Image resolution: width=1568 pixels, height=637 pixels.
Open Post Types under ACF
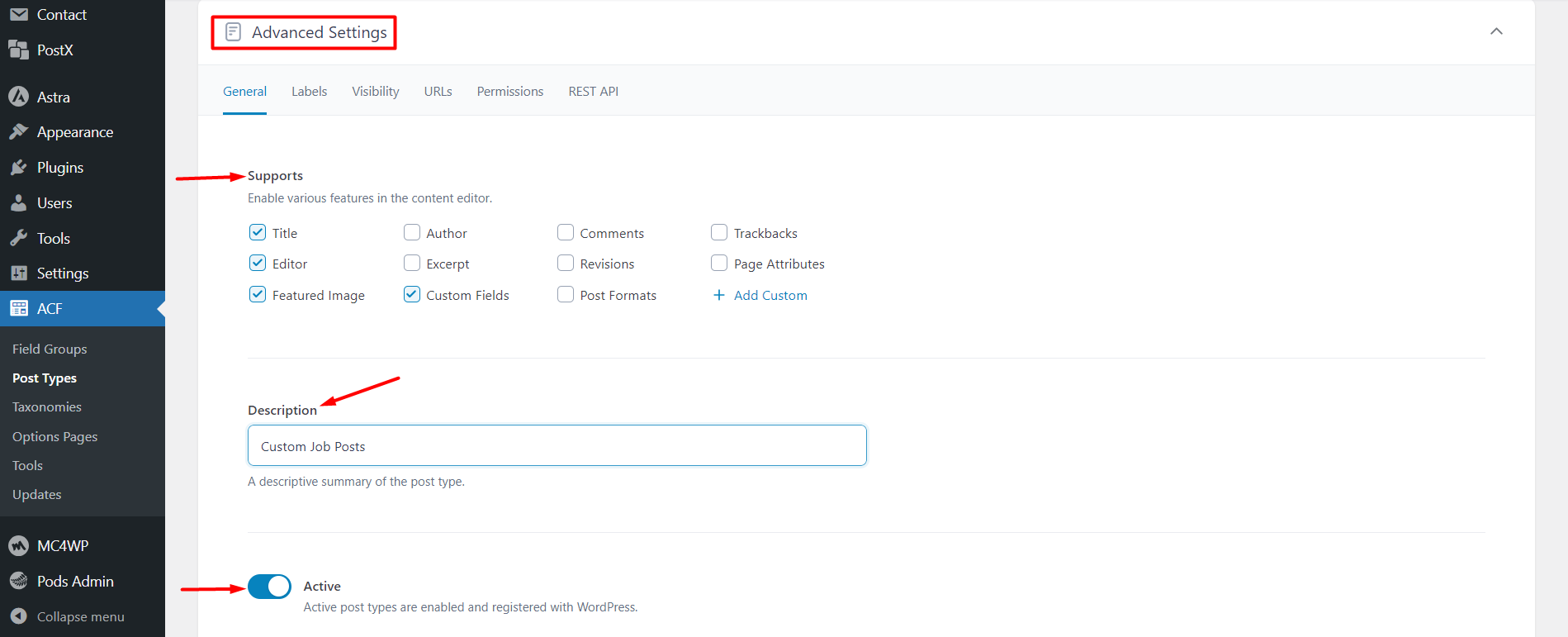pyautogui.click(x=45, y=378)
